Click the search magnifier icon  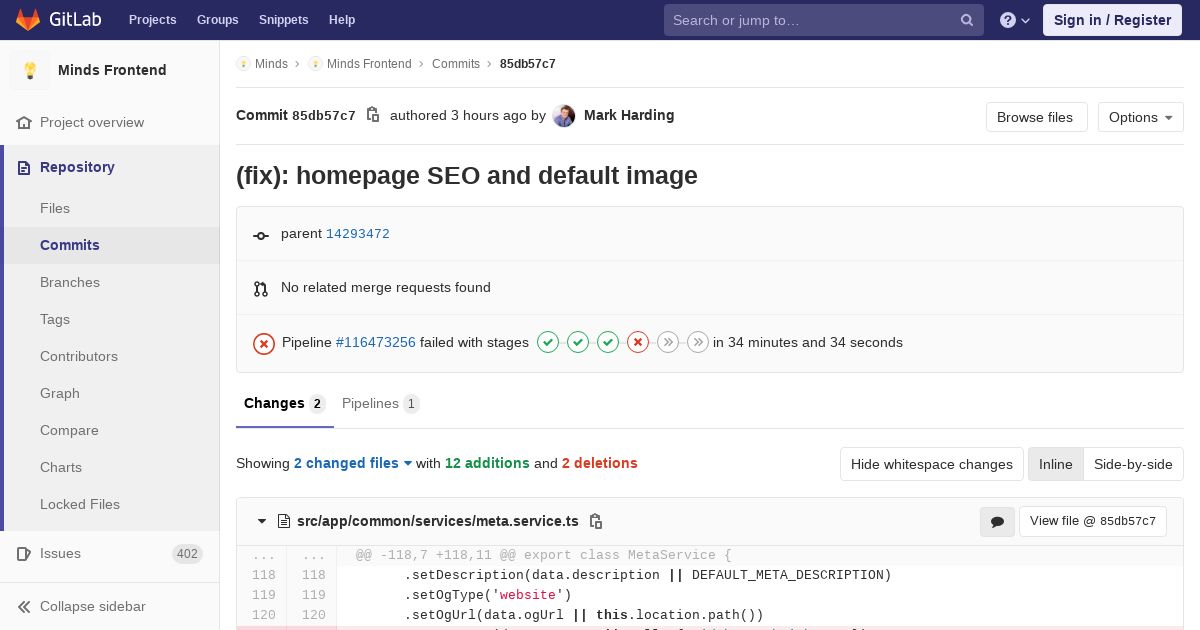click(967, 20)
